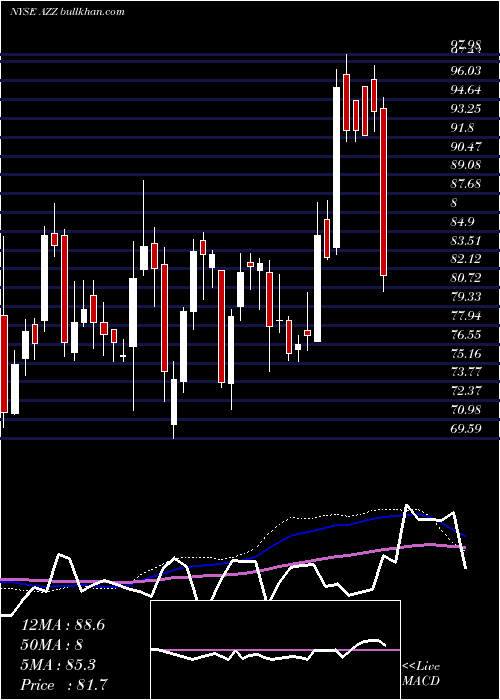
Task: Click the 69.59 price axis label
Action: [466, 429]
